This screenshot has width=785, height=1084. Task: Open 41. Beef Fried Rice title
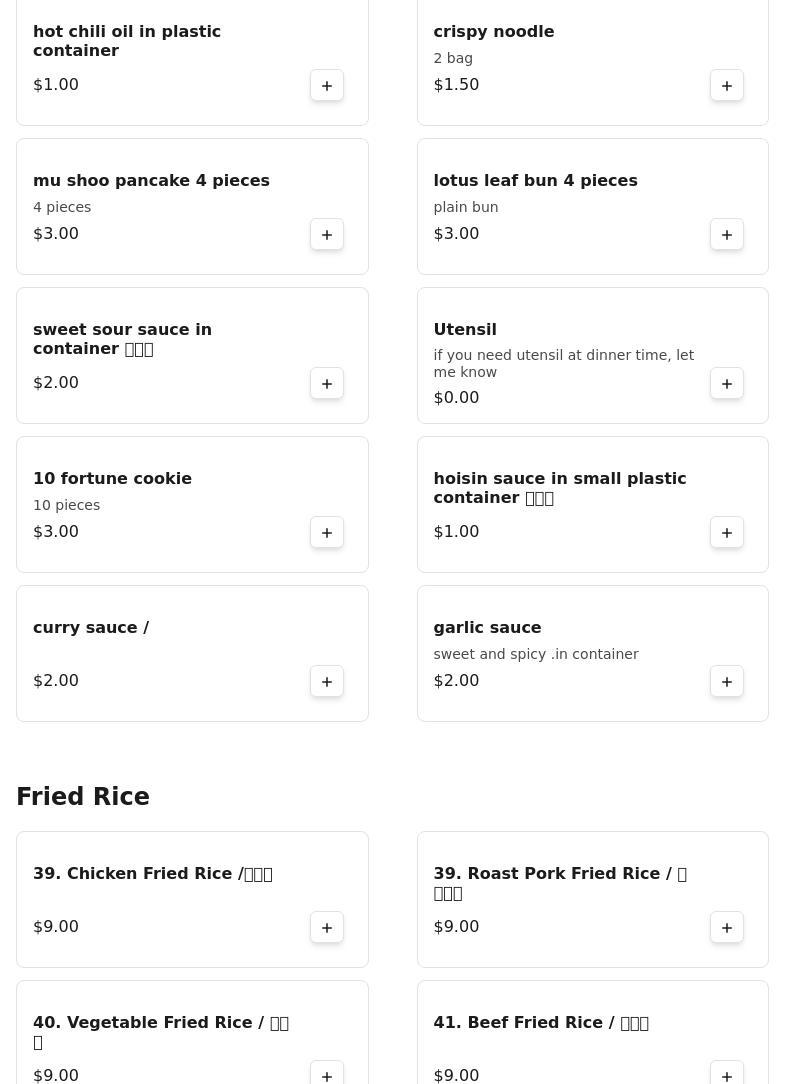pyautogui.click(x=540, y=1023)
